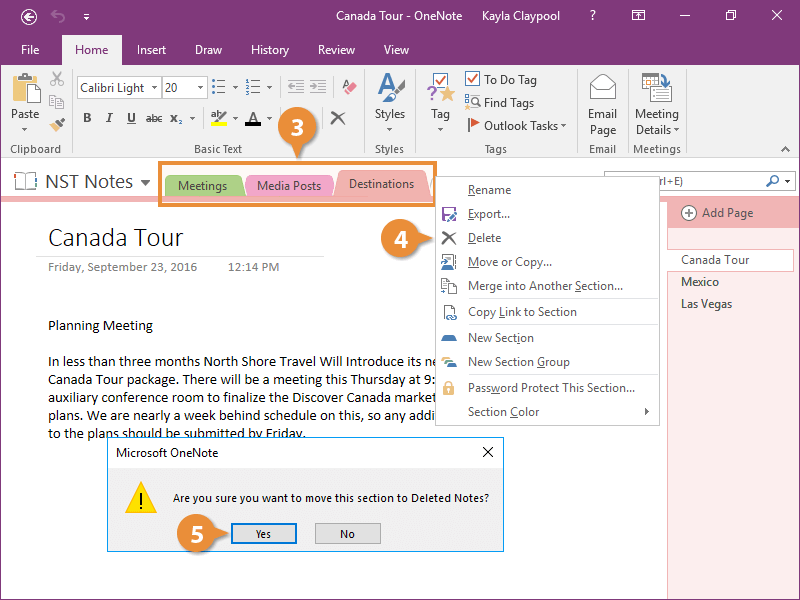Select the Las Vegas page
800x600 pixels.
coord(706,304)
